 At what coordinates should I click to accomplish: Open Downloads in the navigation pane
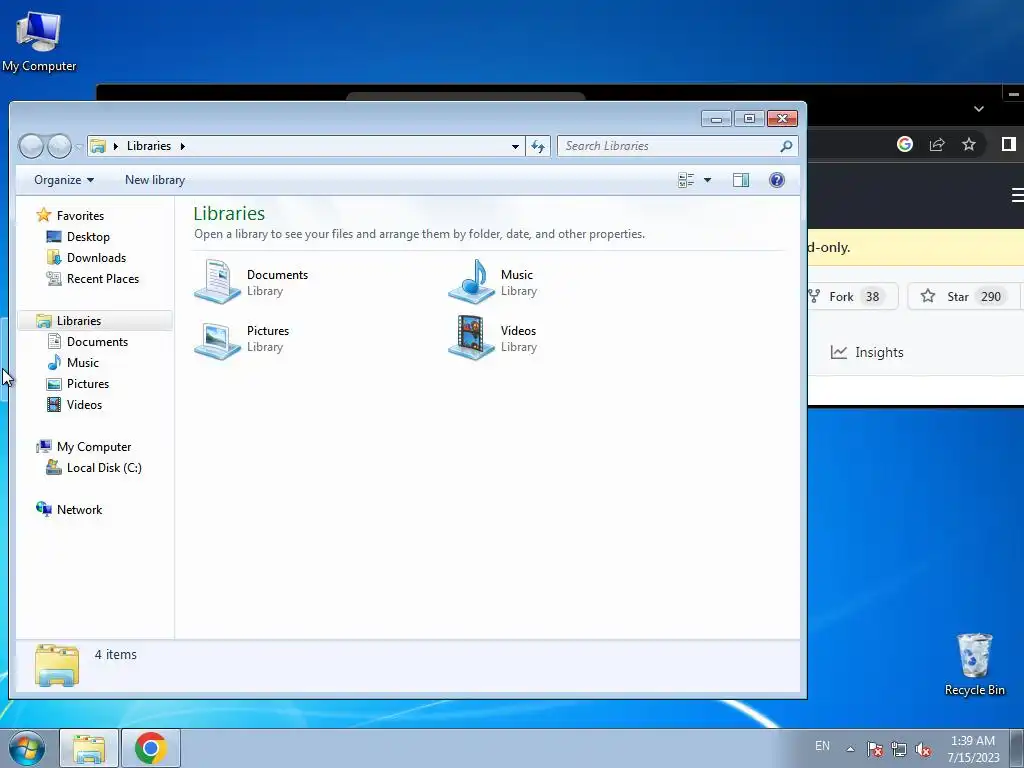(x=96, y=257)
